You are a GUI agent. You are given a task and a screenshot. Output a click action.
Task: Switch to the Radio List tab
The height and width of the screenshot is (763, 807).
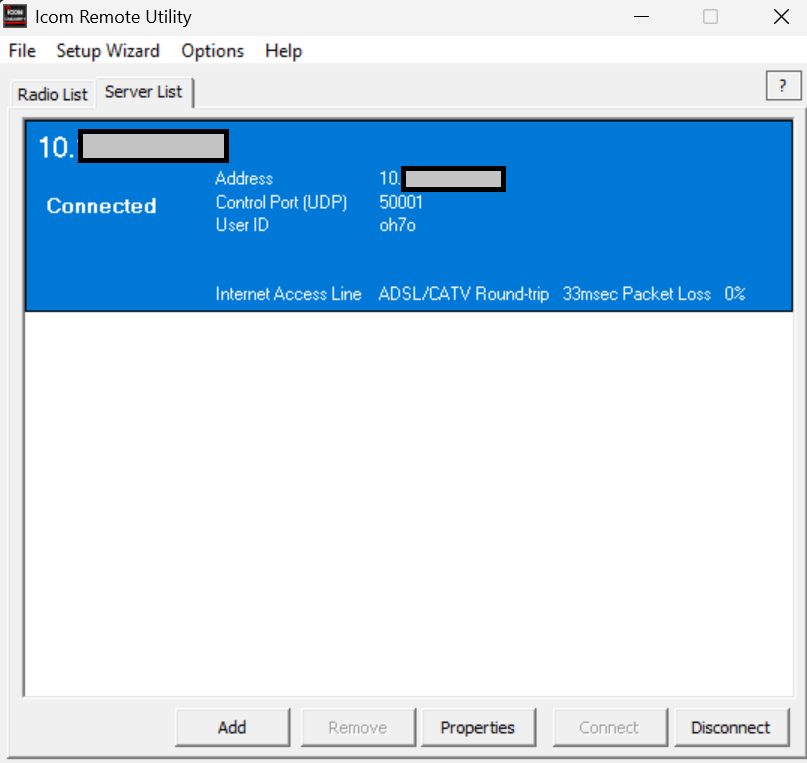point(53,94)
